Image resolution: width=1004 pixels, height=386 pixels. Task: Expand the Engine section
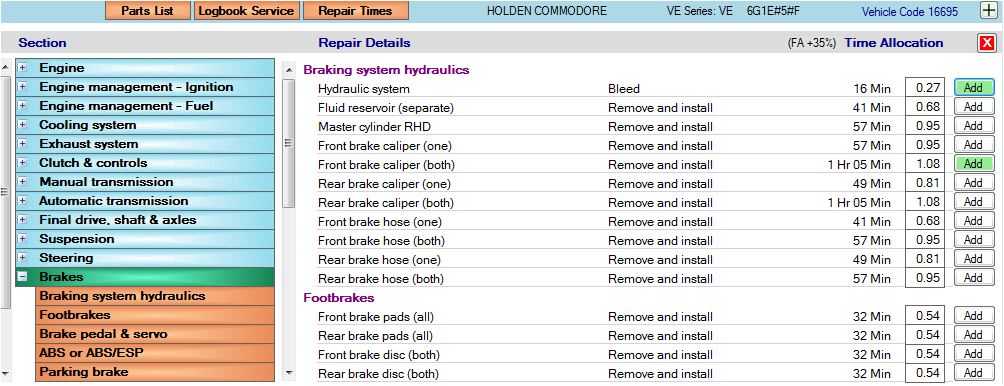click(22, 68)
